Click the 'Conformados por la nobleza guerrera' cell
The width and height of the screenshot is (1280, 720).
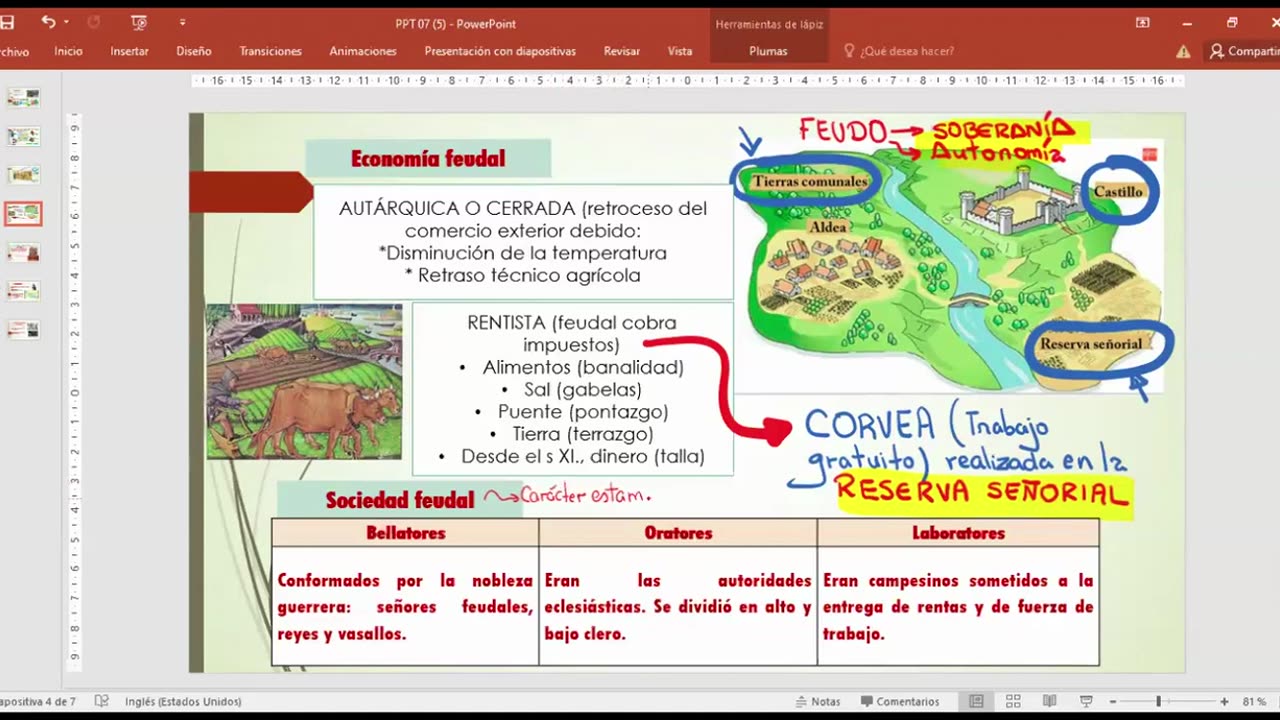click(405, 606)
